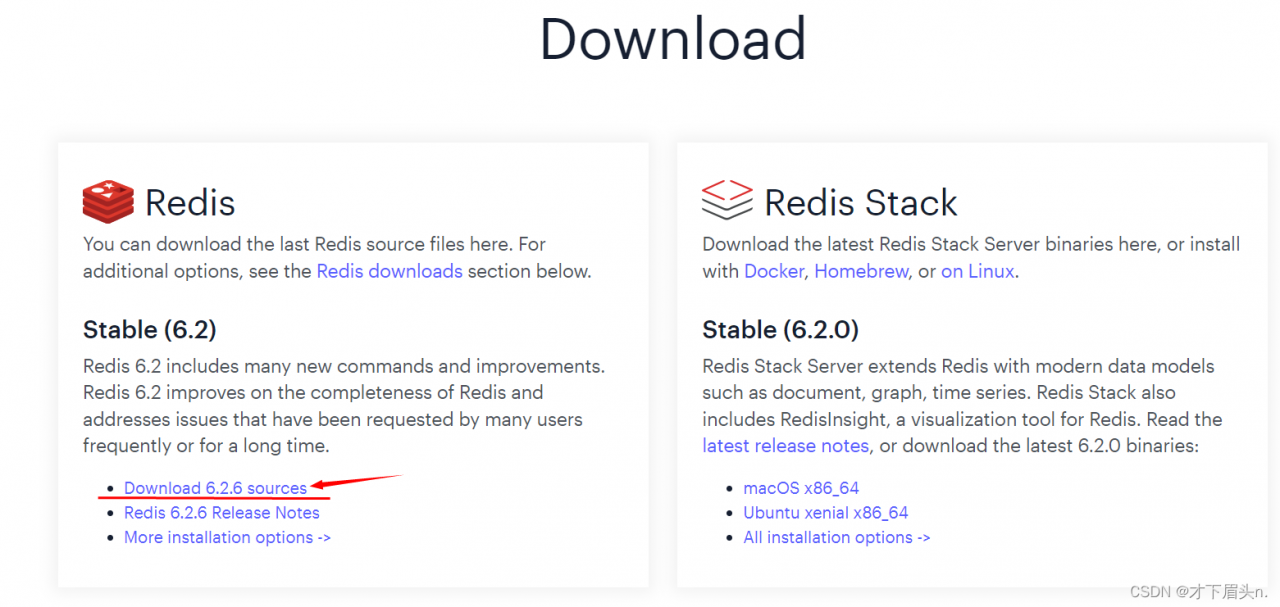The image size is (1280, 607).
Task: Download the Ubuntu xenial x86_64 binary
Action: click(x=826, y=513)
